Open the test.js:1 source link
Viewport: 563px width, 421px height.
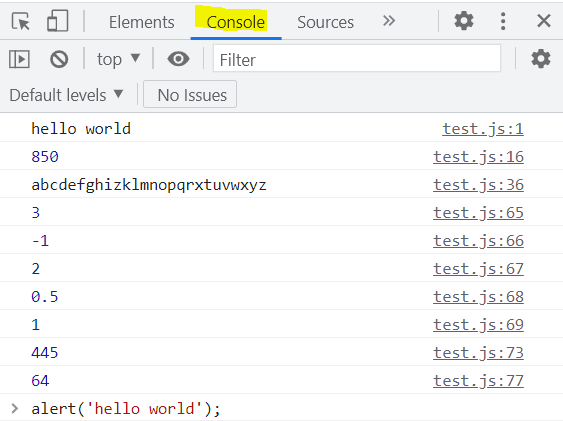tap(483, 129)
